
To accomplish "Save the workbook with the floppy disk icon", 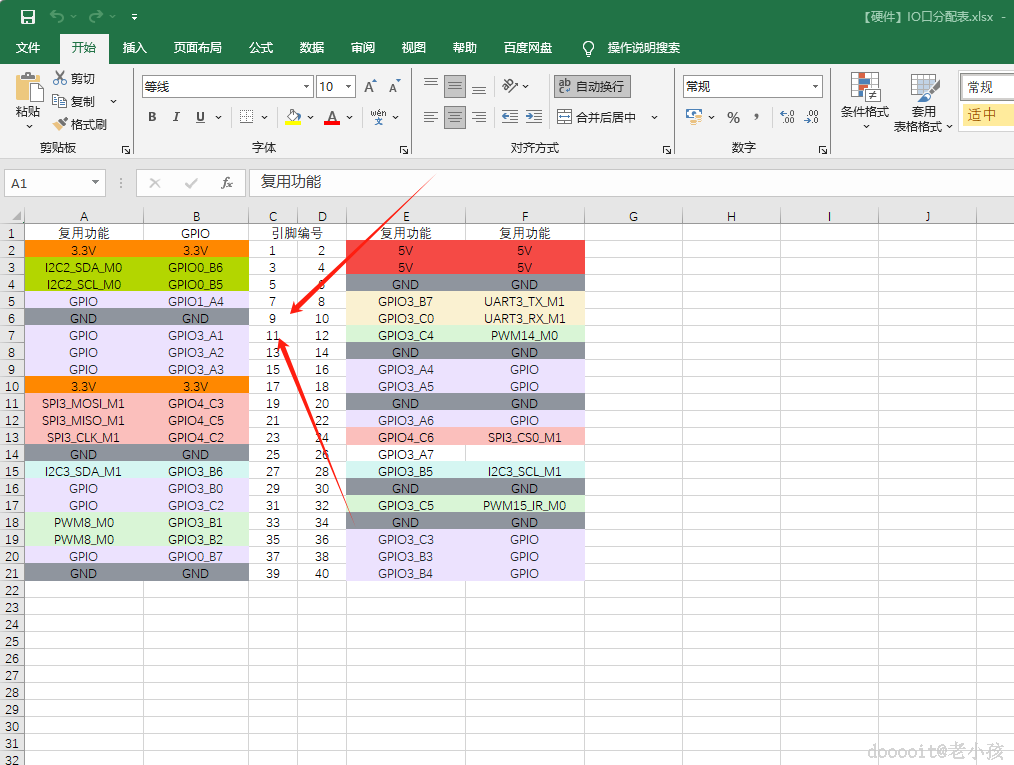I will pos(28,17).
